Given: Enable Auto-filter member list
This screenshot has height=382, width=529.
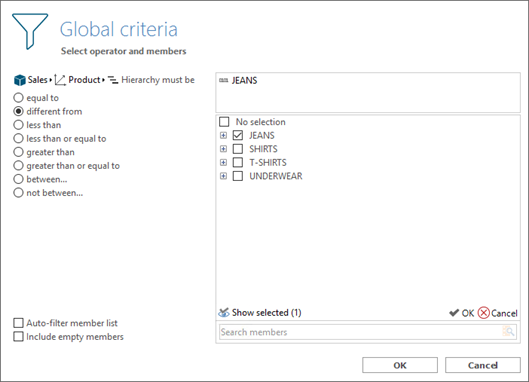Looking at the screenshot, I should (18, 323).
